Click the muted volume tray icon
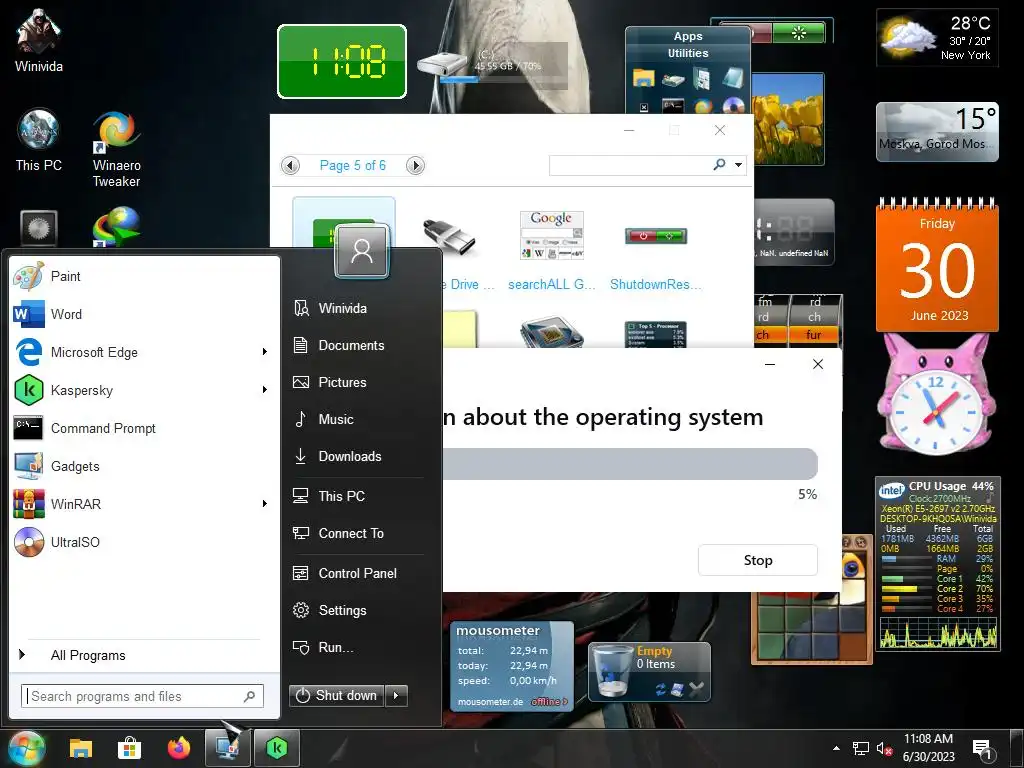Image resolution: width=1024 pixels, height=768 pixels. click(884, 748)
